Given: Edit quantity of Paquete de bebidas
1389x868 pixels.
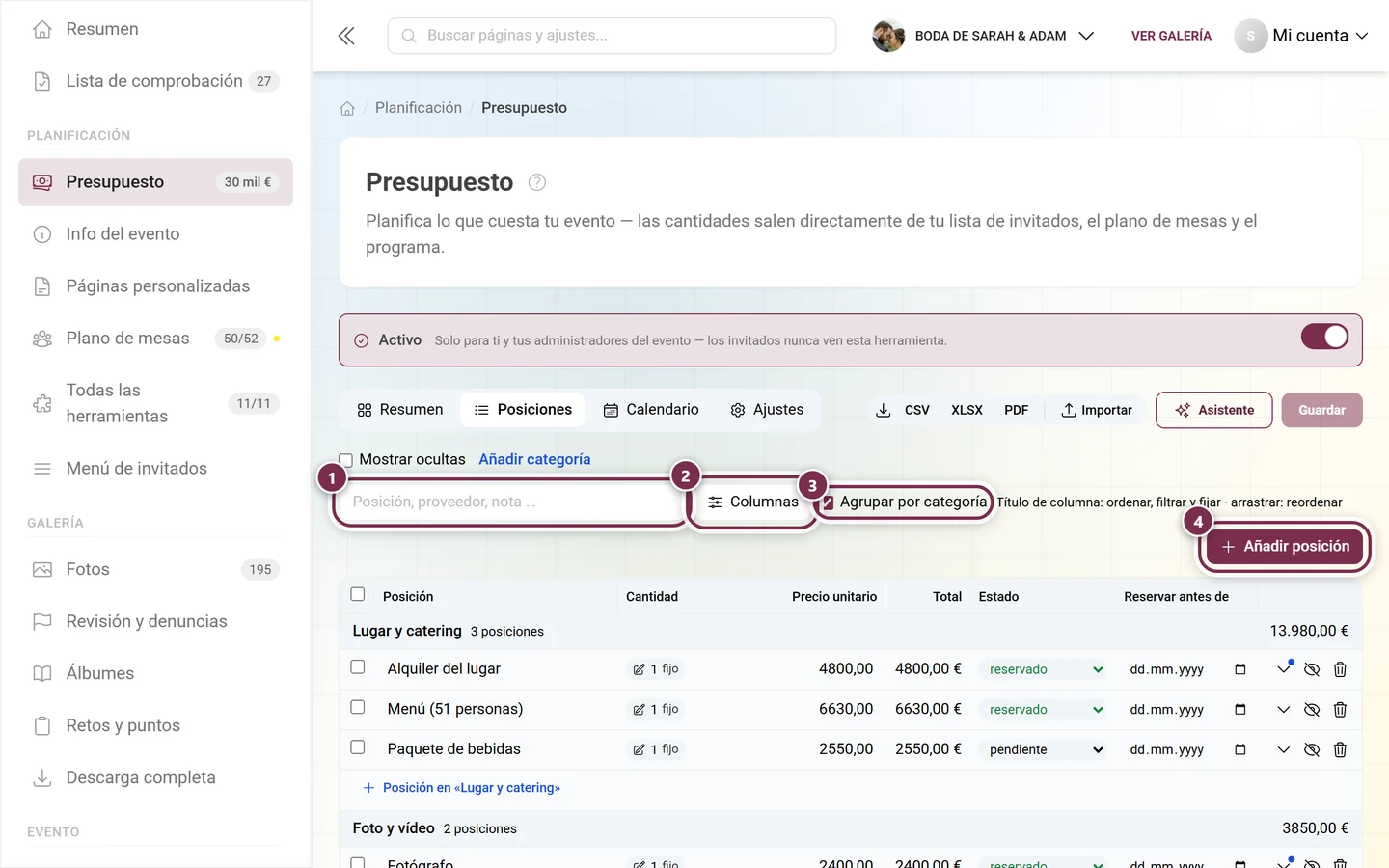Looking at the screenshot, I should [x=656, y=749].
